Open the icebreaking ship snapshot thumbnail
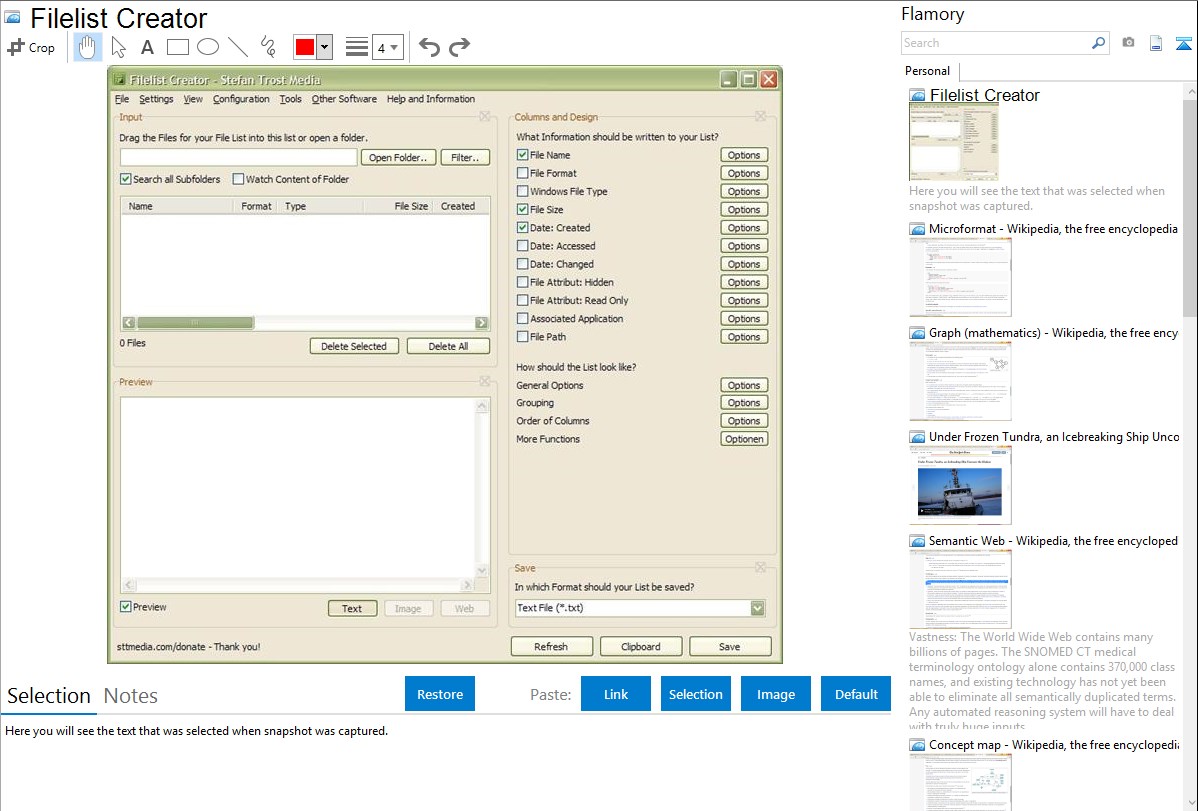This screenshot has height=811, width=1198. pos(960,486)
